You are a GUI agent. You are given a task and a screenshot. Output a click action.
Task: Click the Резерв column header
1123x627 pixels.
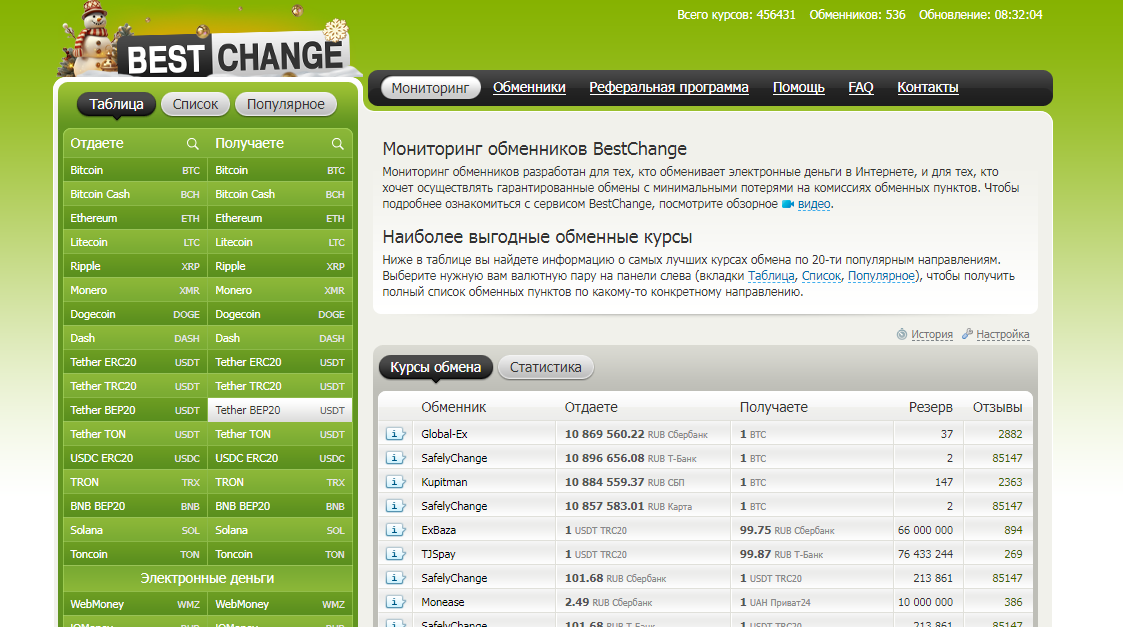(x=930, y=407)
